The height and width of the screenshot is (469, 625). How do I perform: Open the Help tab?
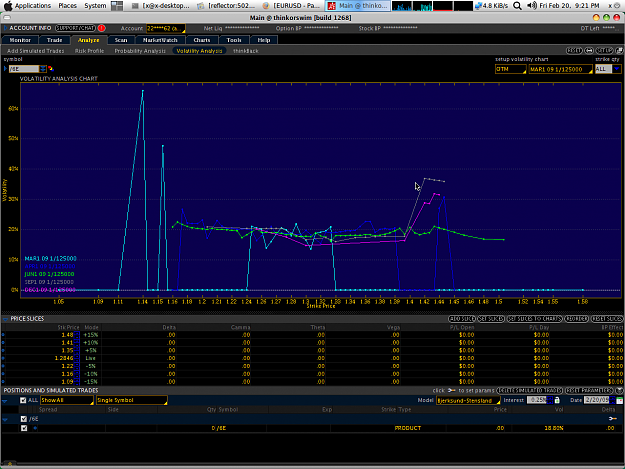pyautogui.click(x=263, y=40)
